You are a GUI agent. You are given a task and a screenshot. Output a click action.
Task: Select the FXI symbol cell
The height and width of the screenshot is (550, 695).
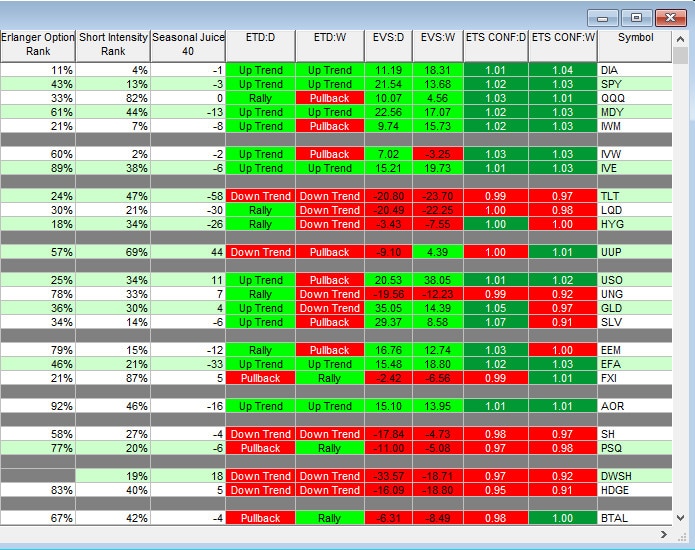click(x=635, y=378)
